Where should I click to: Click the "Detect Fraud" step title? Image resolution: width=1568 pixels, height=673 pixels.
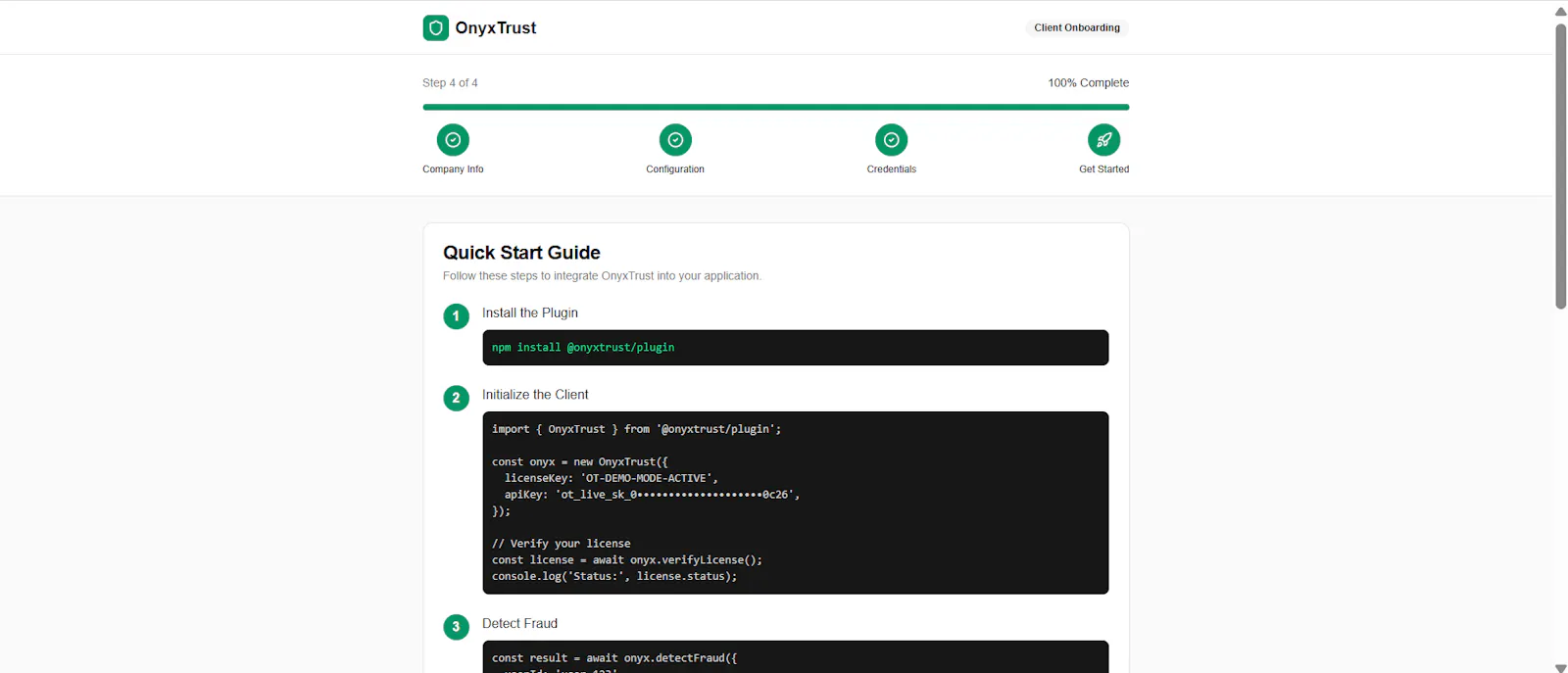[x=519, y=623]
